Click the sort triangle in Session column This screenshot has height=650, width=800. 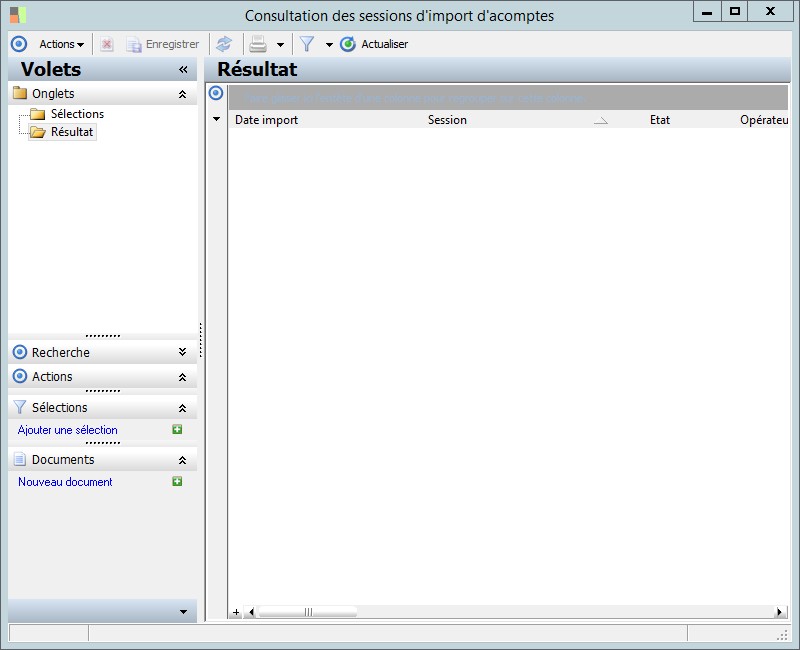coord(601,120)
